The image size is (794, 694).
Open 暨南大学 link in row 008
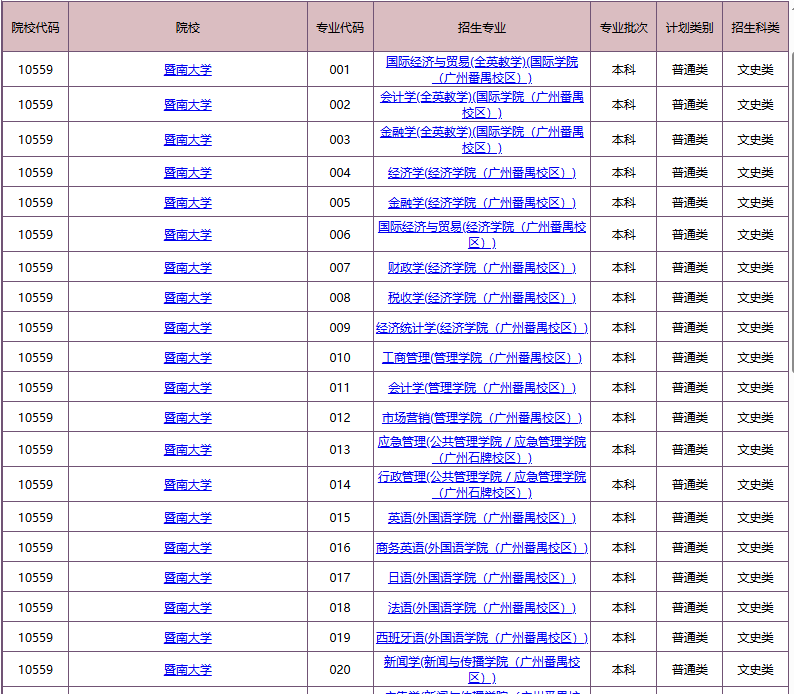(187, 298)
